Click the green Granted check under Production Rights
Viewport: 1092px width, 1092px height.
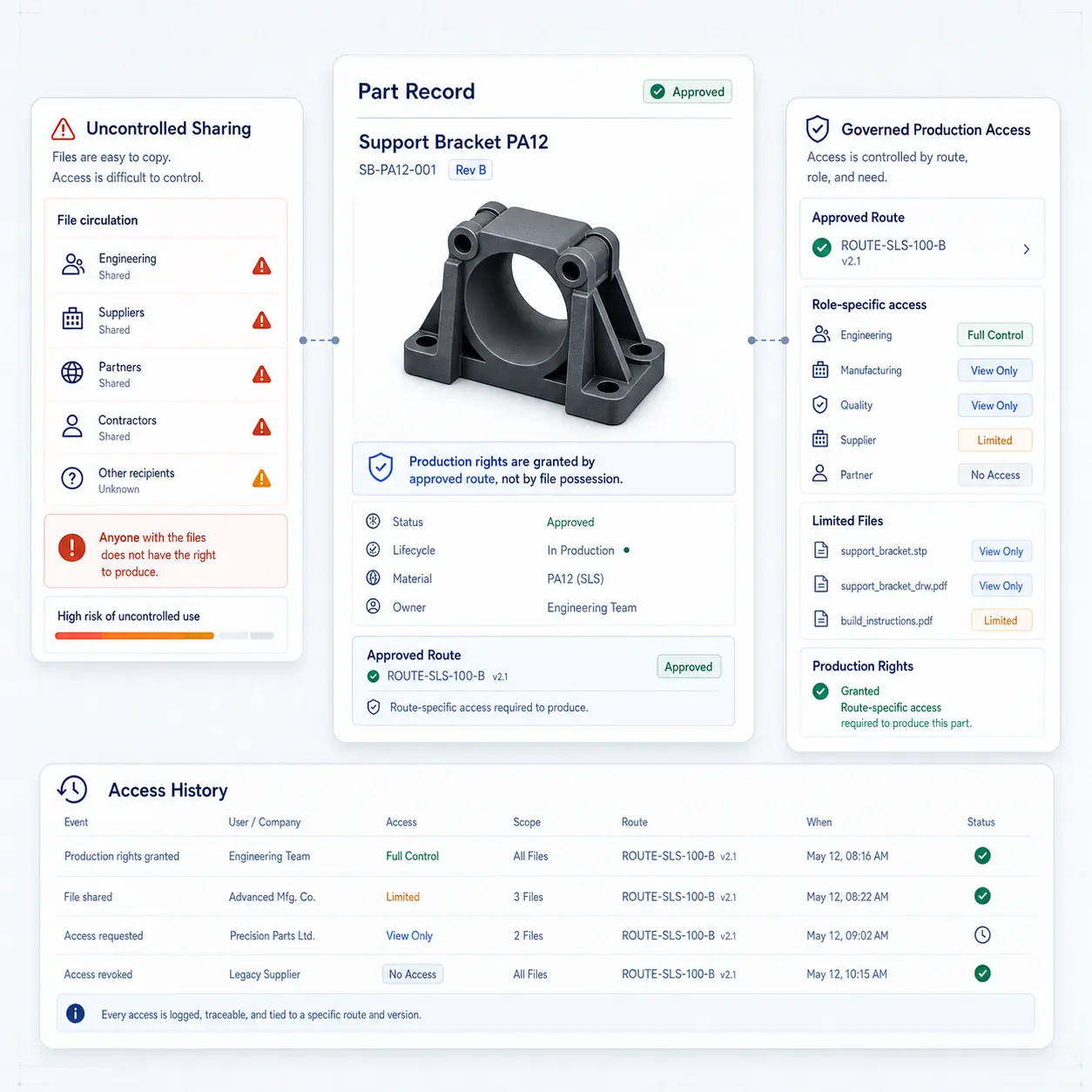tap(820, 691)
